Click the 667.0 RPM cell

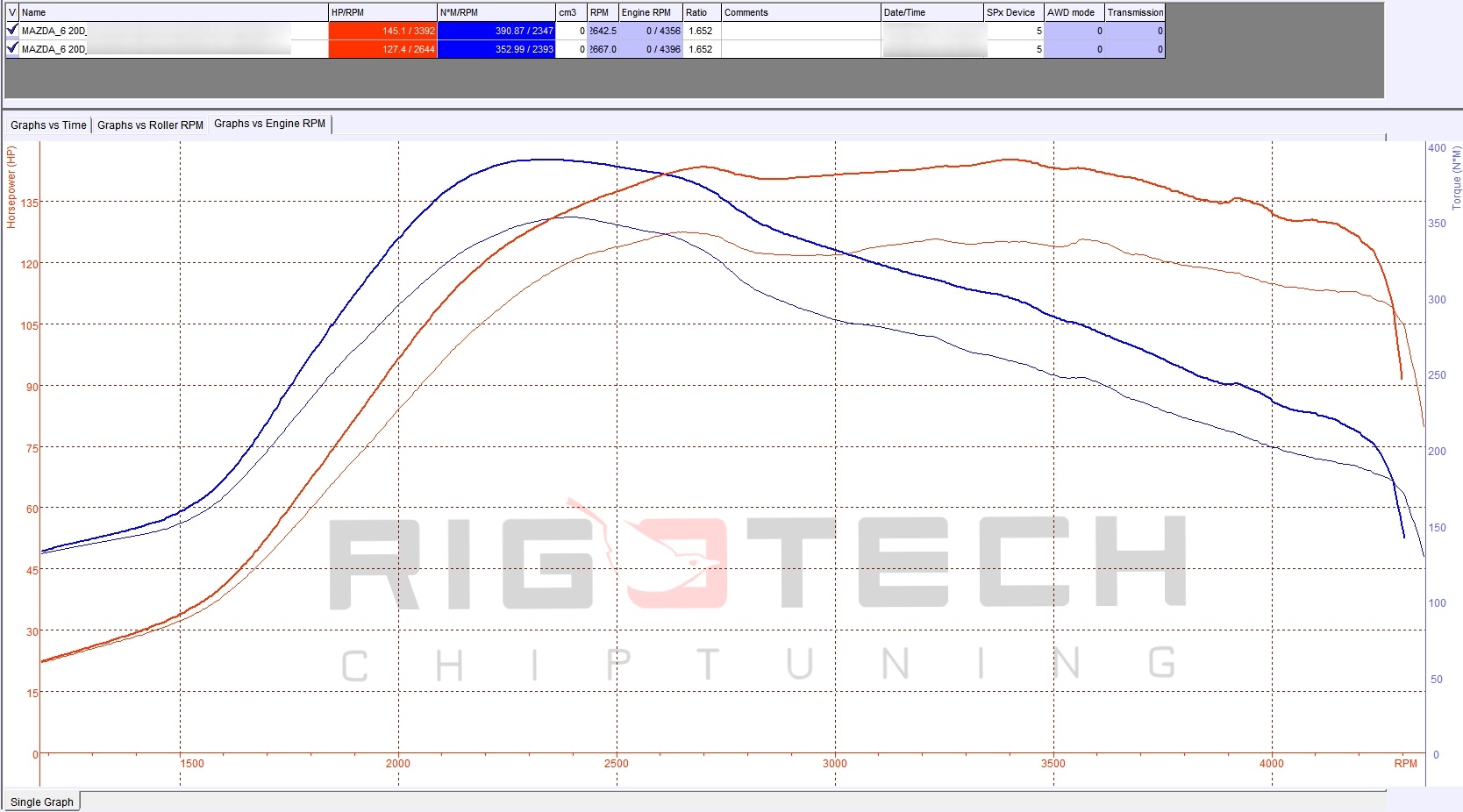pos(603,49)
